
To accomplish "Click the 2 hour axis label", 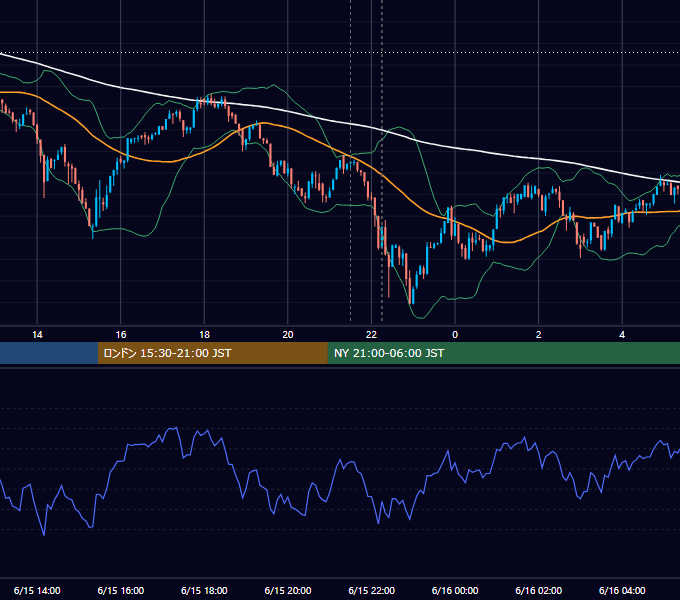I will [538, 335].
